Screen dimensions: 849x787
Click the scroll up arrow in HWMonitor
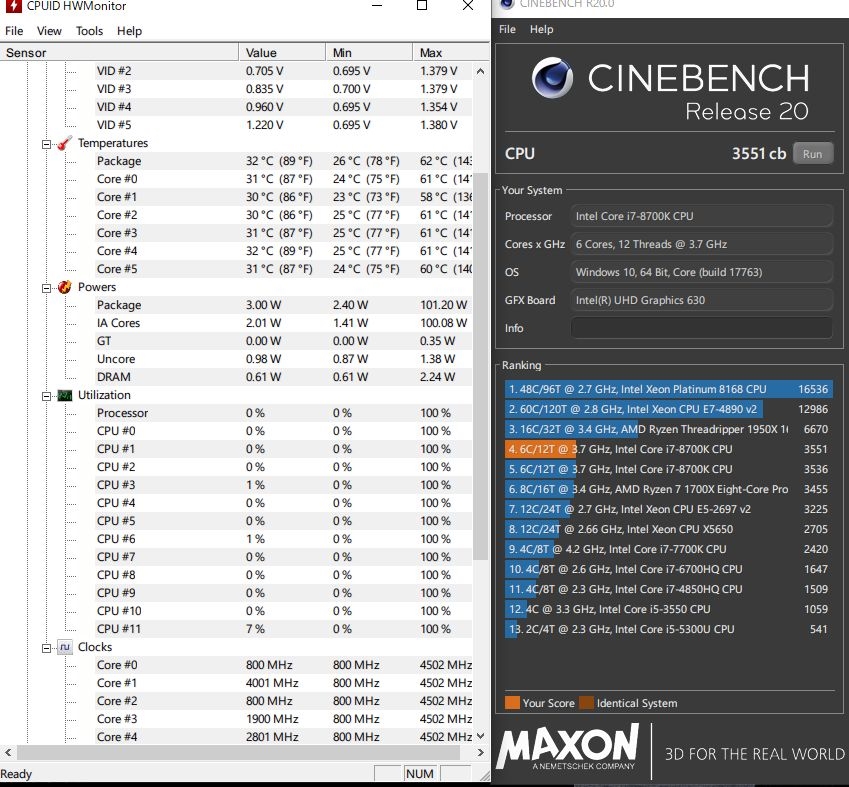[x=480, y=71]
